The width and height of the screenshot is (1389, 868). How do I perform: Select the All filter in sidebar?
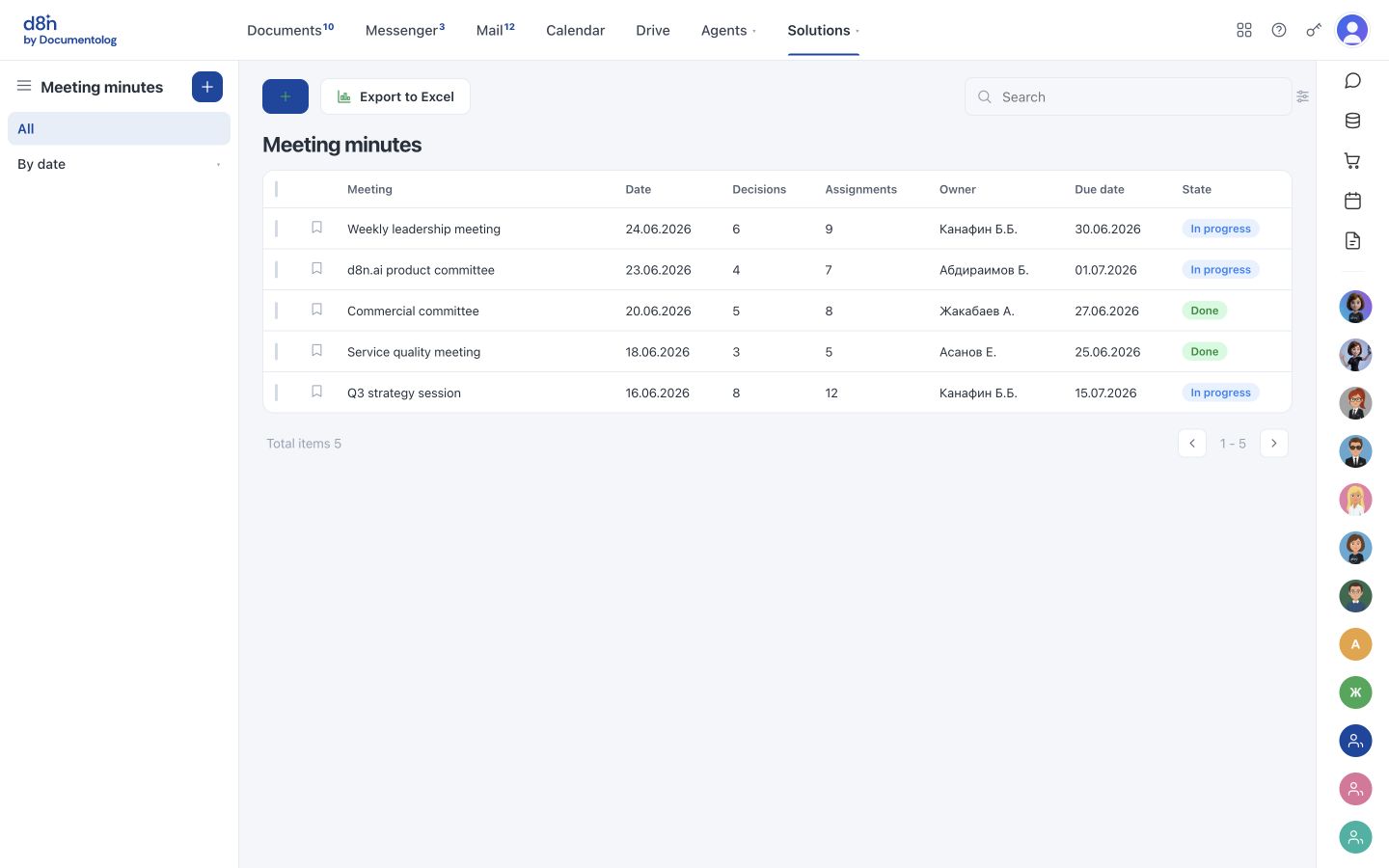tap(119, 128)
